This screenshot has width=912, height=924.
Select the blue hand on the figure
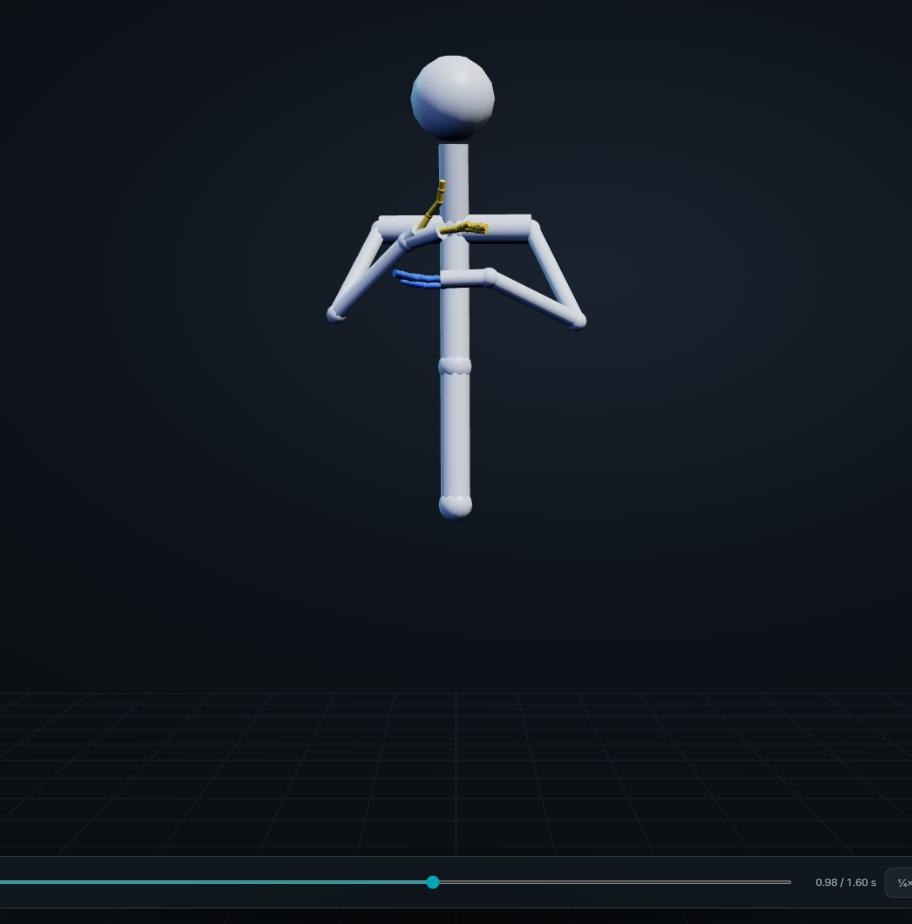pyautogui.click(x=416, y=279)
